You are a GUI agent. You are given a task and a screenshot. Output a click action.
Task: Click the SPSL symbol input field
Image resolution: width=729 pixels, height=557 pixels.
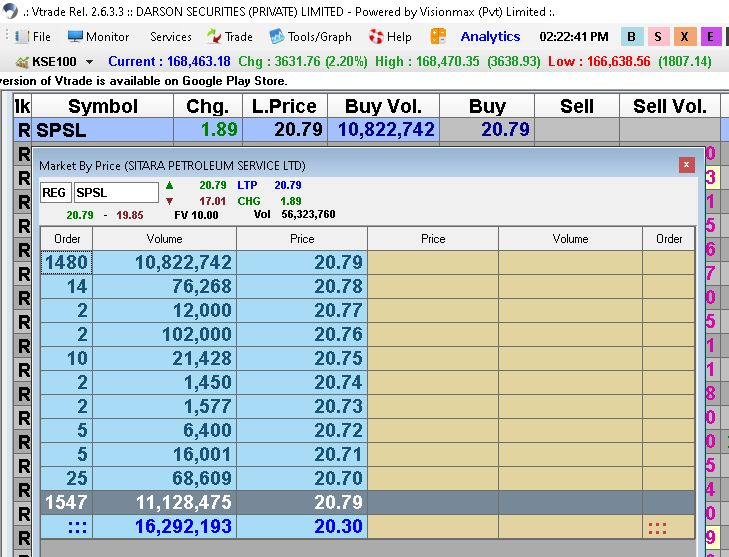116,192
